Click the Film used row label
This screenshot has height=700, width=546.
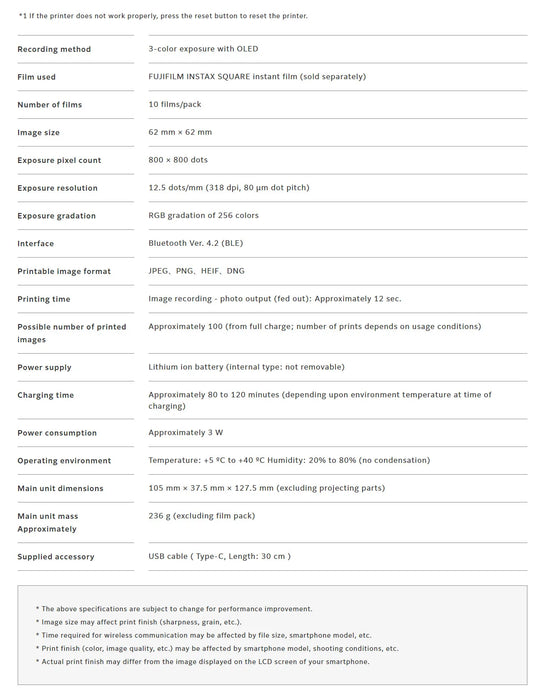click(37, 77)
